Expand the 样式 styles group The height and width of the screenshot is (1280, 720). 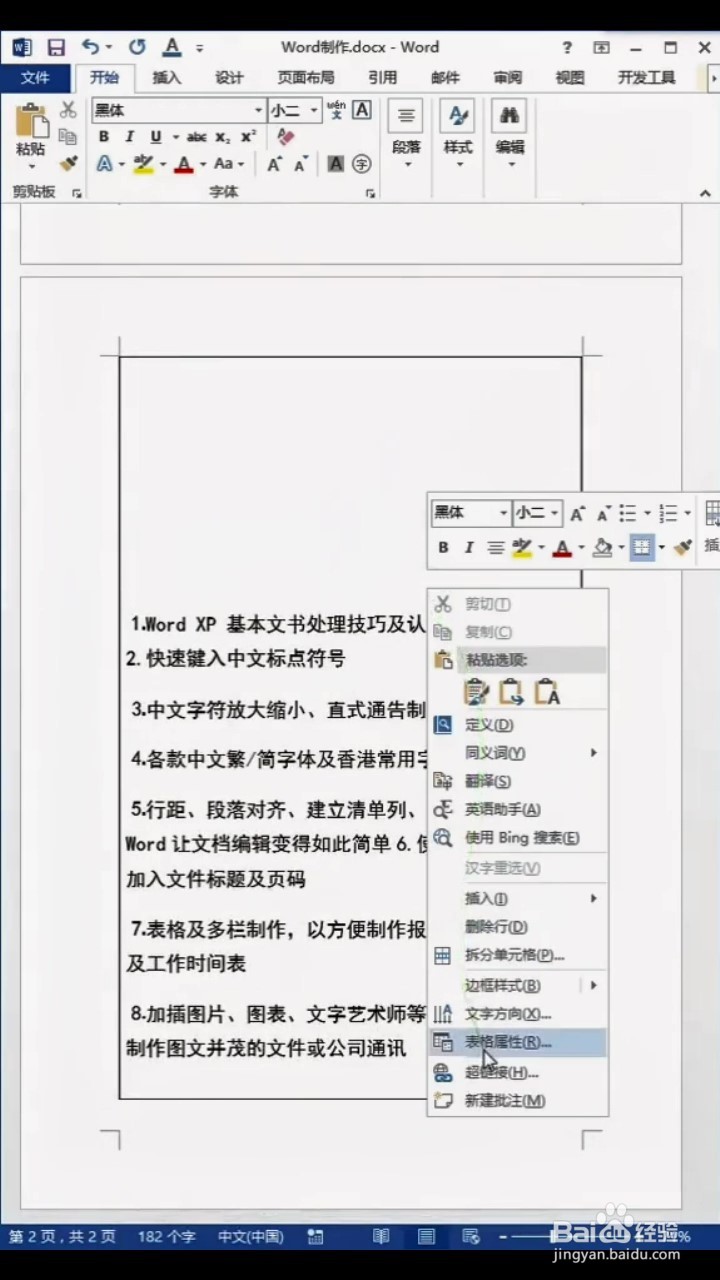pos(458,136)
